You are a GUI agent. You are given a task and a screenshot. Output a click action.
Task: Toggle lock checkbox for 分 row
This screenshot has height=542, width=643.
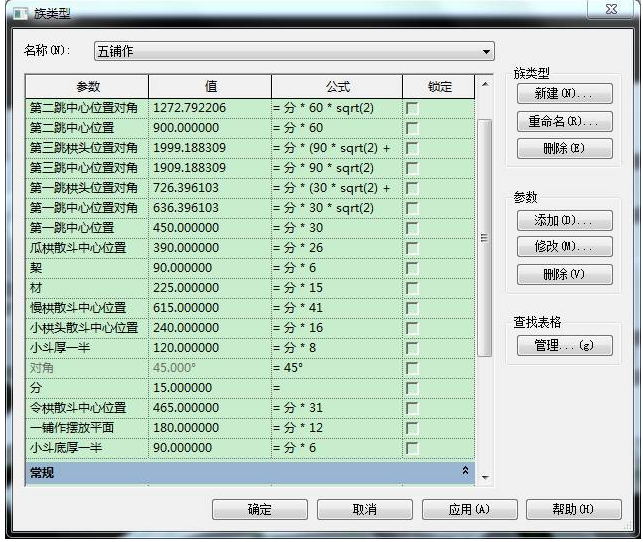coord(412,388)
